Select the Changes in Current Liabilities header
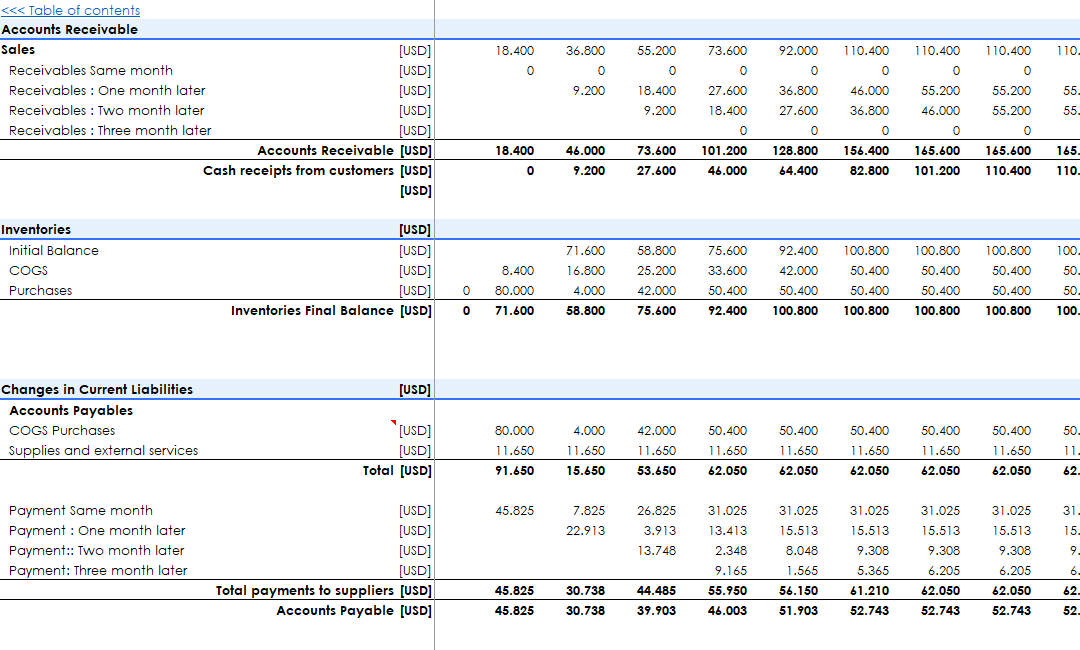1080x650 pixels. (x=97, y=390)
